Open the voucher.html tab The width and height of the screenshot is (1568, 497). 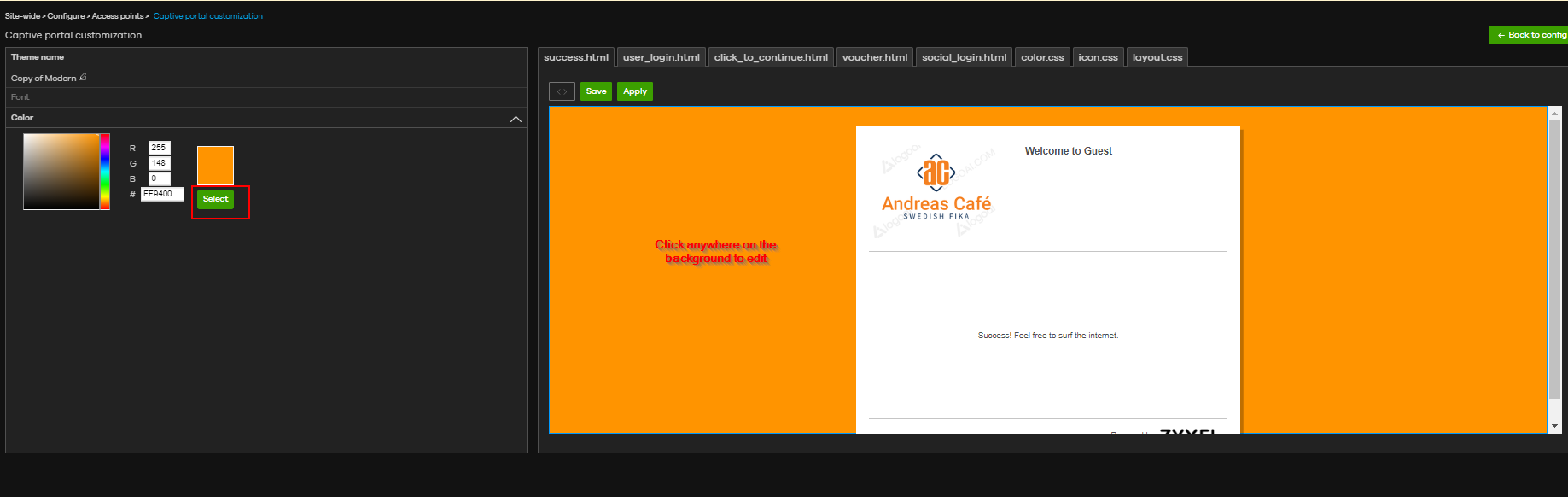click(x=874, y=57)
